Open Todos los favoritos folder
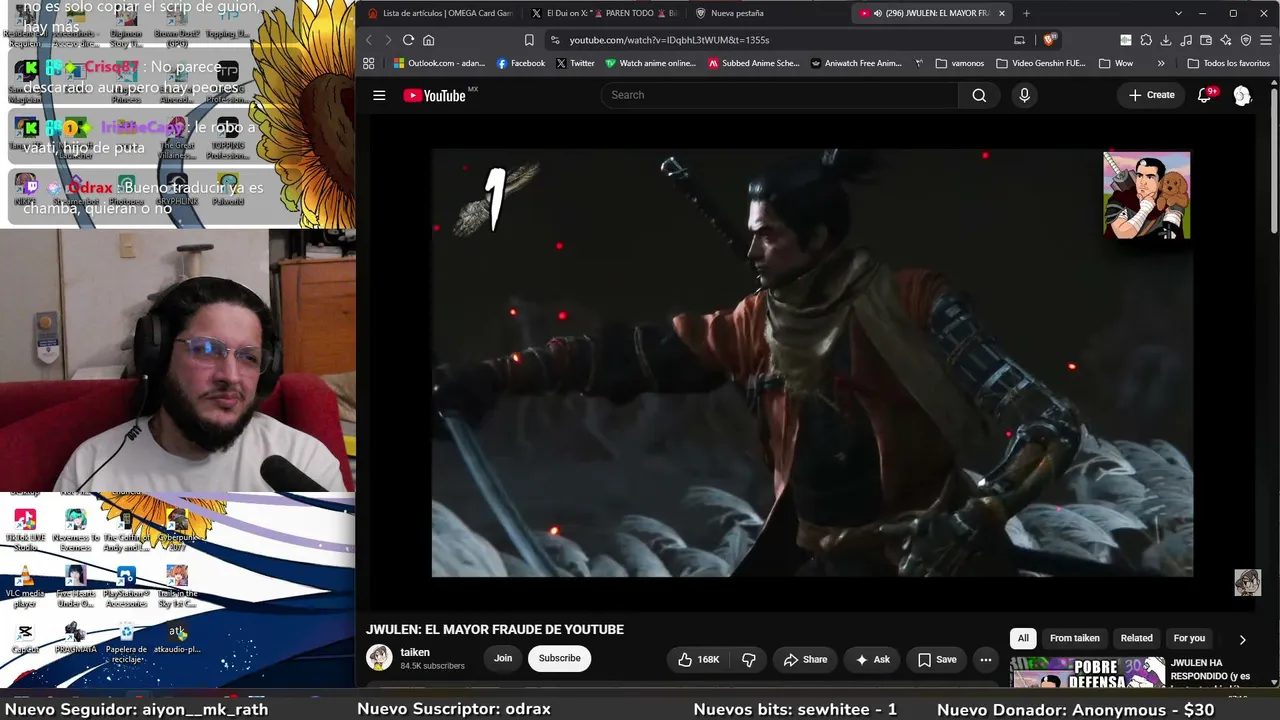The height and width of the screenshot is (720, 1280). click(1228, 63)
